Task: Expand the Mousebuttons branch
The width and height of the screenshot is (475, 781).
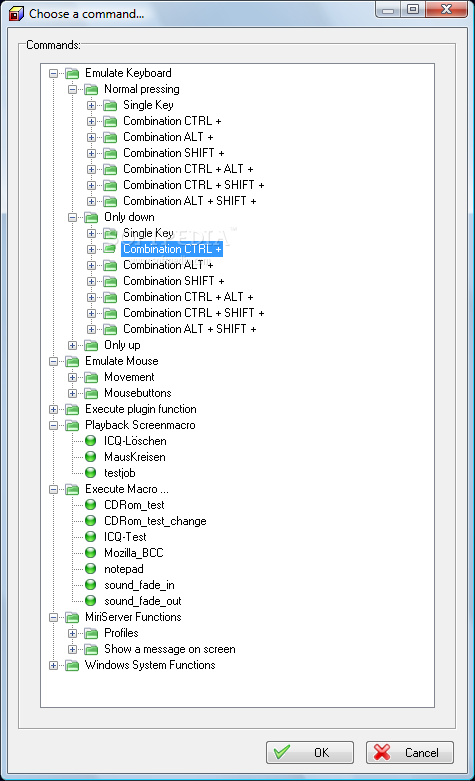Action: [72, 393]
